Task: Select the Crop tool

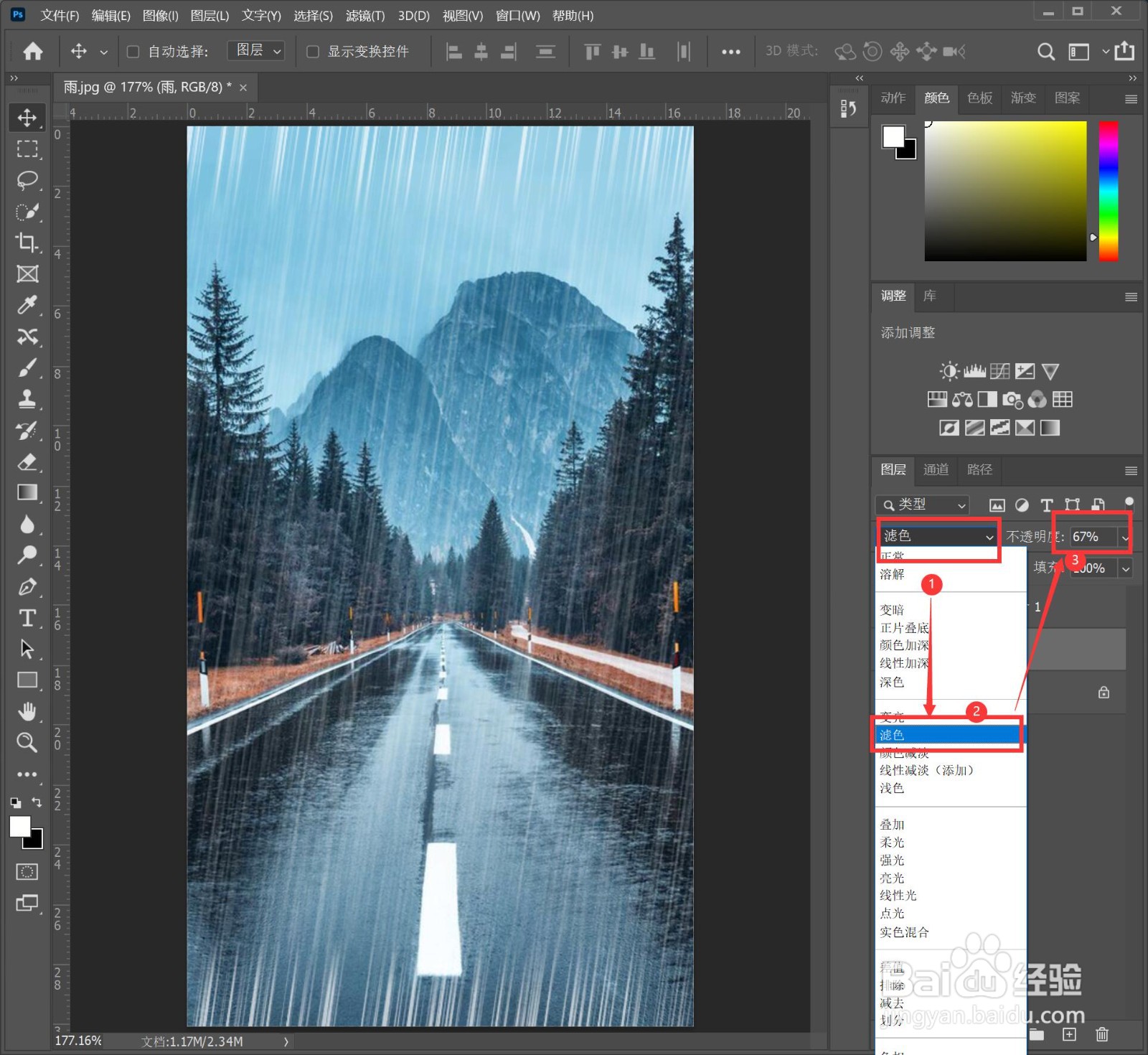Action: coord(27,243)
